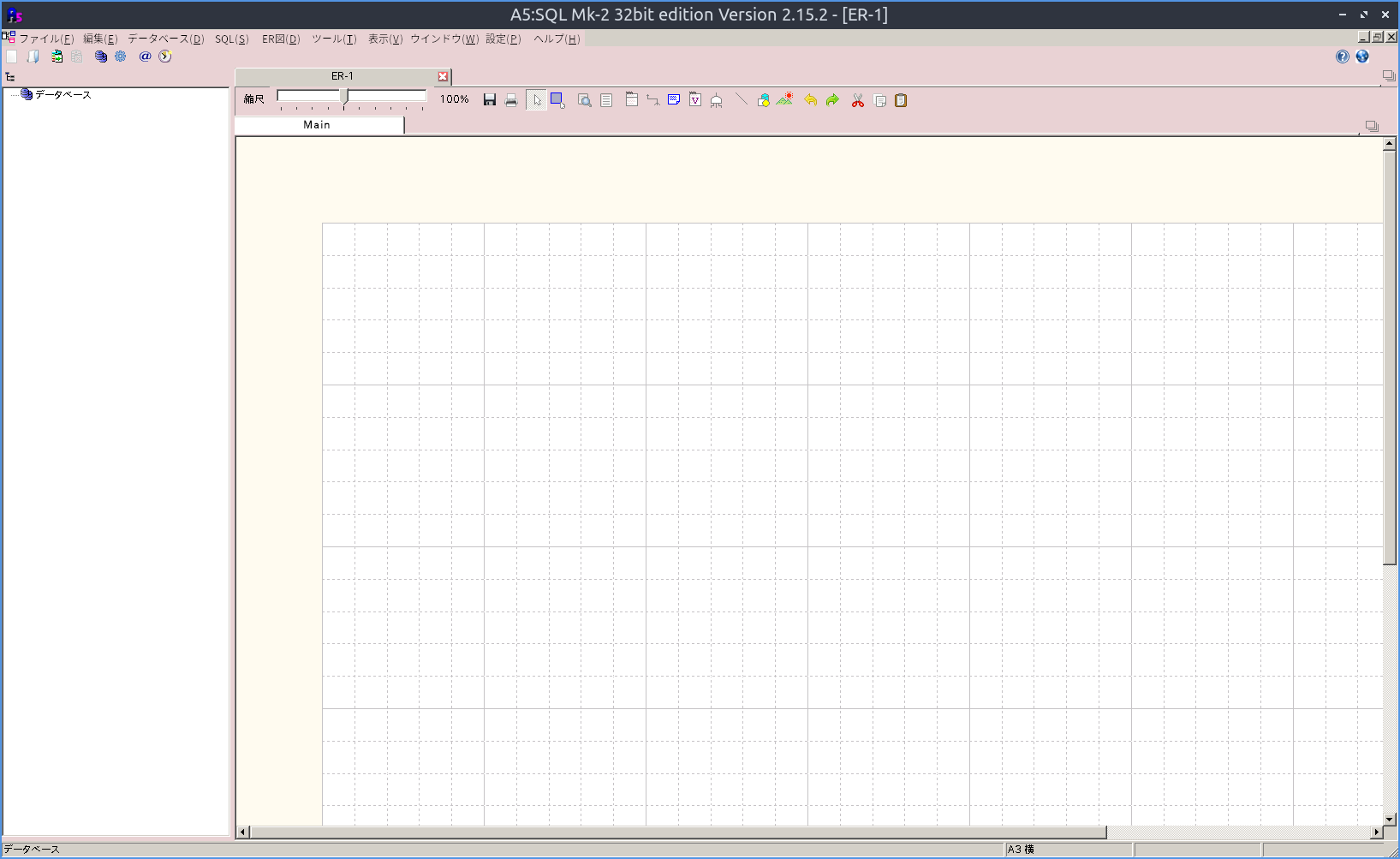Click the sheet list icon right of the Main tab bar
The height and width of the screenshot is (859, 1400).
click(1372, 126)
